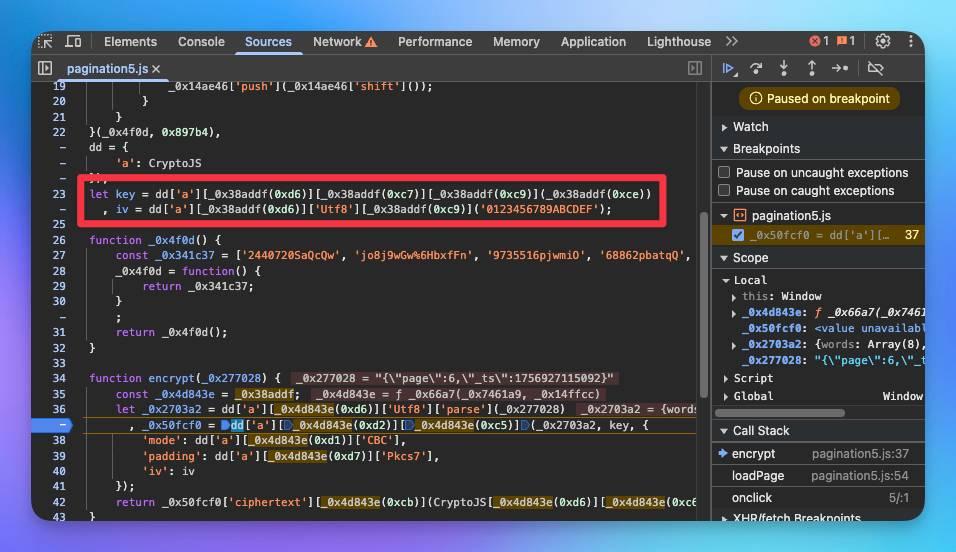Viewport: 956px width, 552px height.
Task: Resume script execution
Action: [x=729, y=68]
